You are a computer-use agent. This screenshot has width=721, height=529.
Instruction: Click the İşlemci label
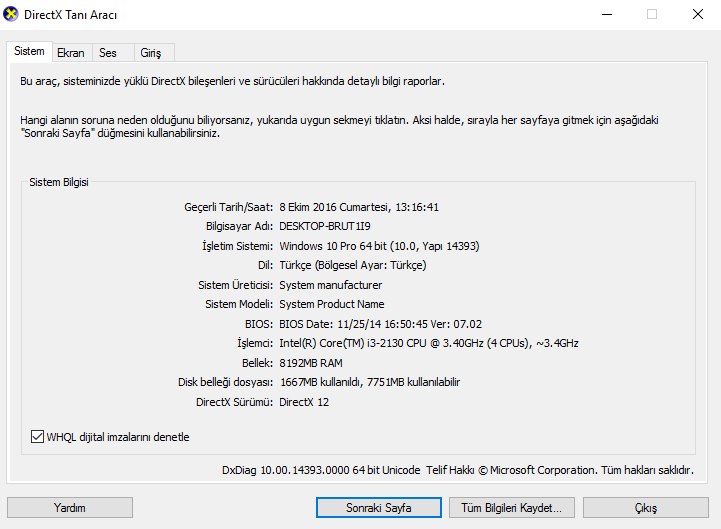[x=255, y=344]
